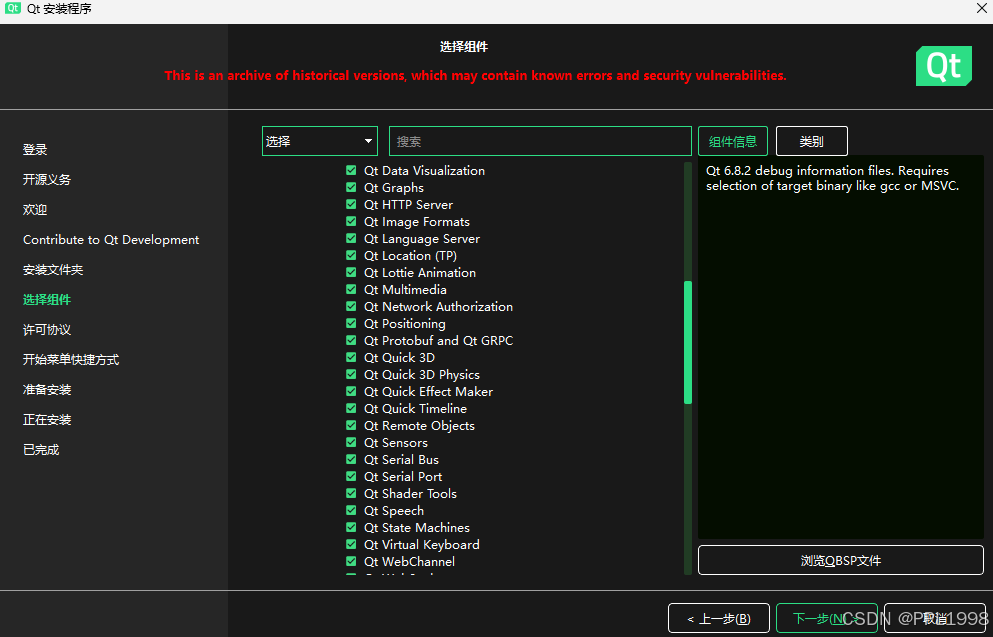
Task: Select 准备安装 step in sidebar
Action: pos(47,389)
